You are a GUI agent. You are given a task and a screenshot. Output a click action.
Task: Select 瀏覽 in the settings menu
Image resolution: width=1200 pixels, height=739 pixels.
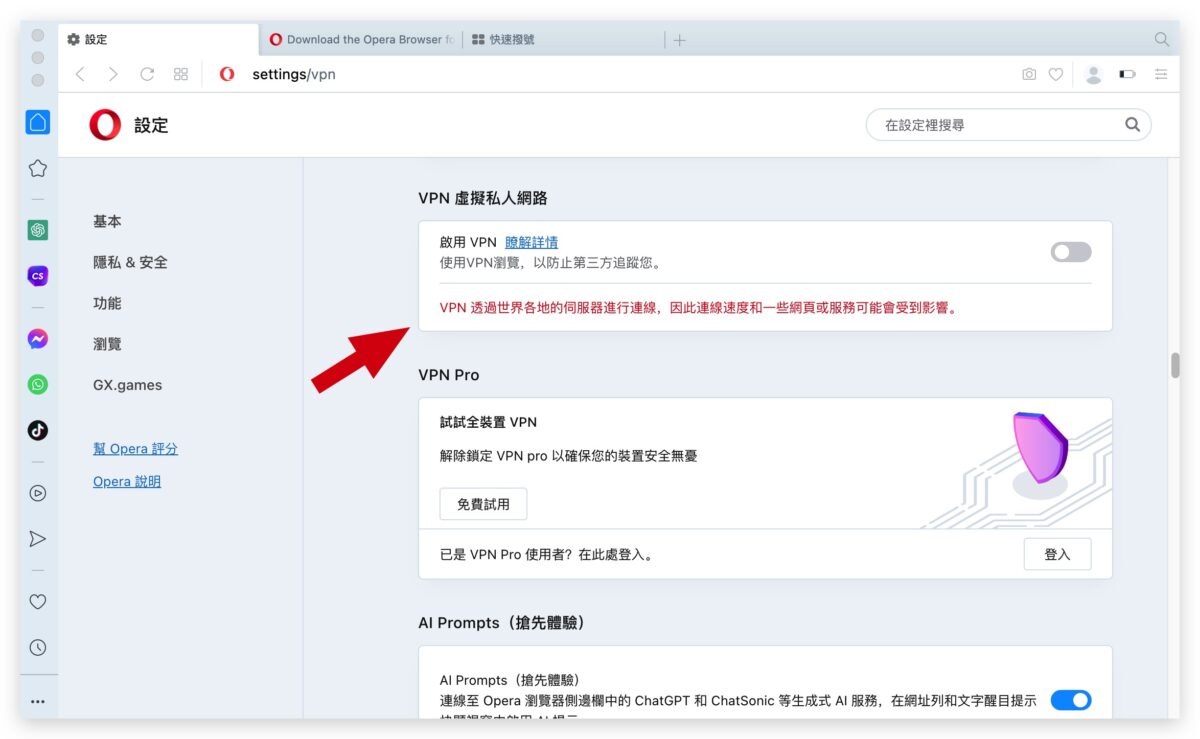[x=107, y=344]
